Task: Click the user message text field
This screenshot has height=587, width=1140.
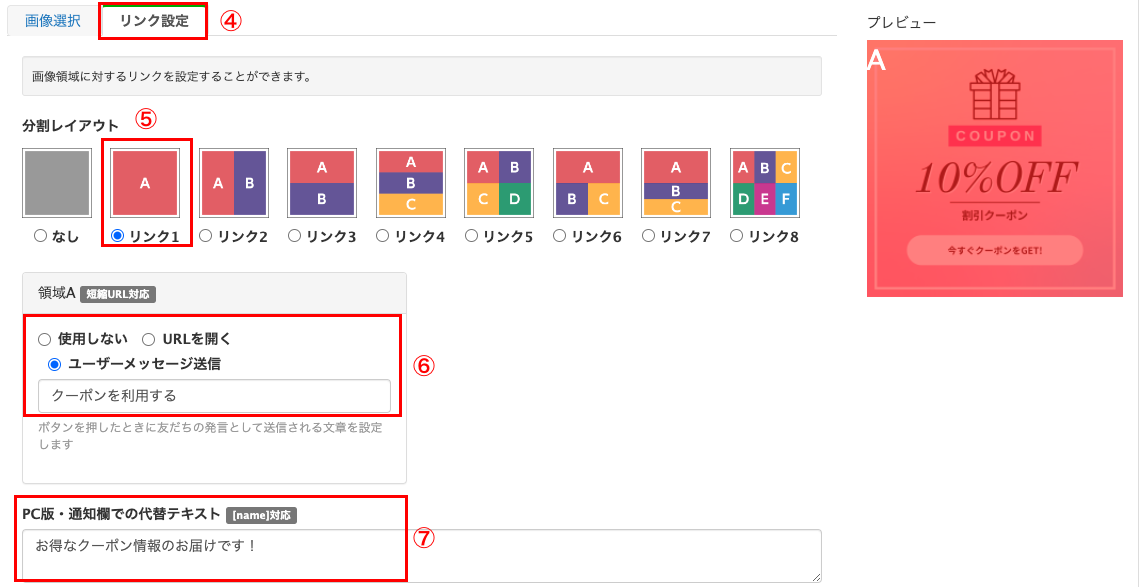Action: coord(214,395)
